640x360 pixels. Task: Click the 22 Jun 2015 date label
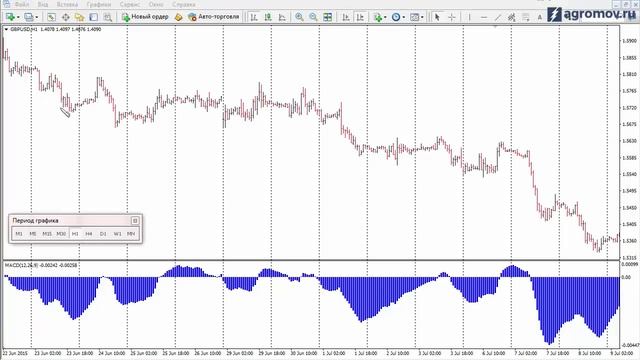16,353
